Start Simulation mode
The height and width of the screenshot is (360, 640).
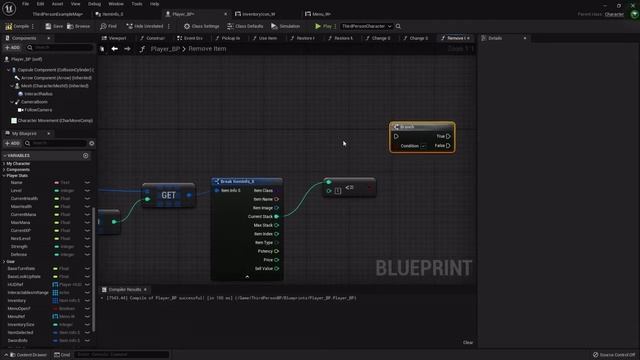(285, 26)
